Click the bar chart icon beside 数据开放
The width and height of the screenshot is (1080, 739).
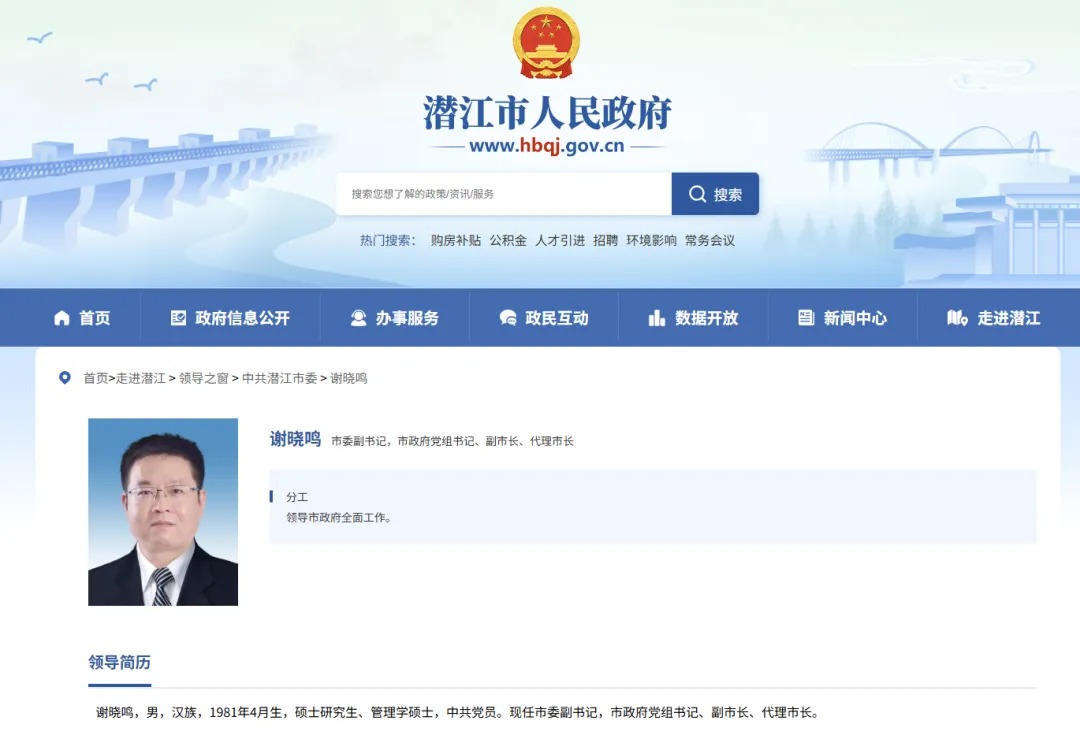pyautogui.click(x=656, y=318)
